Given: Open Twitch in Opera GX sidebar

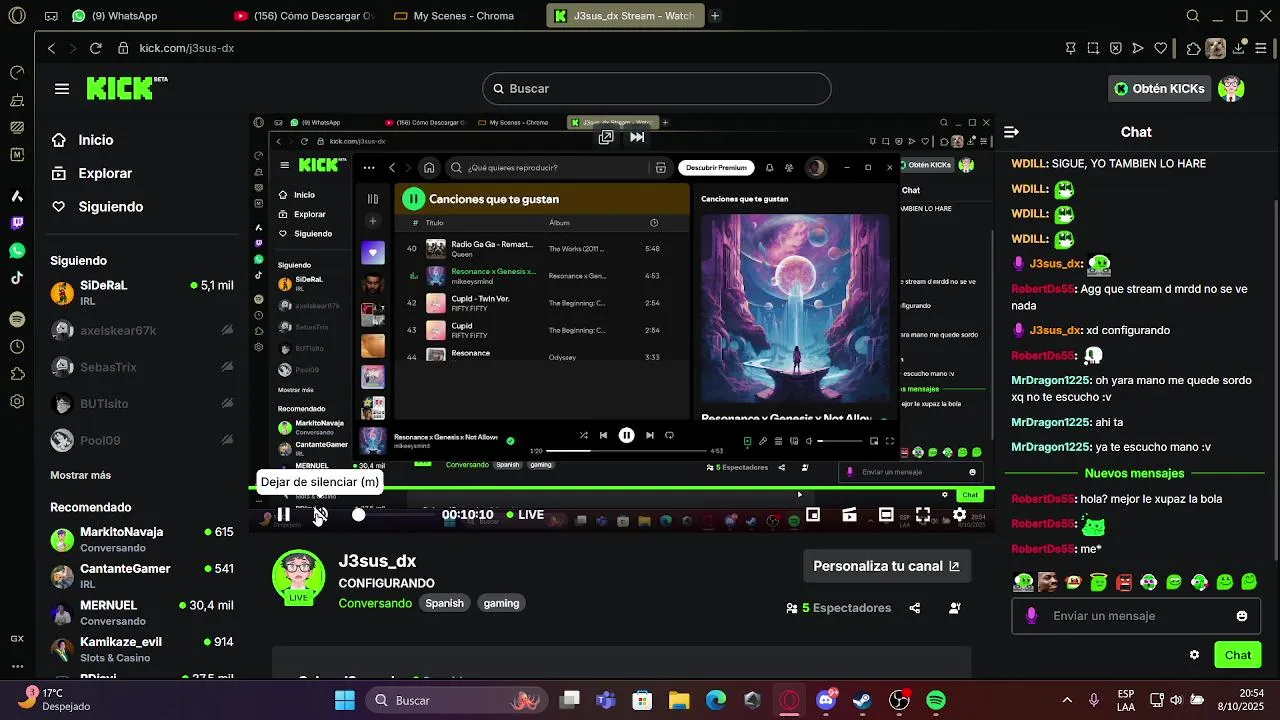Looking at the screenshot, I should [x=17, y=223].
